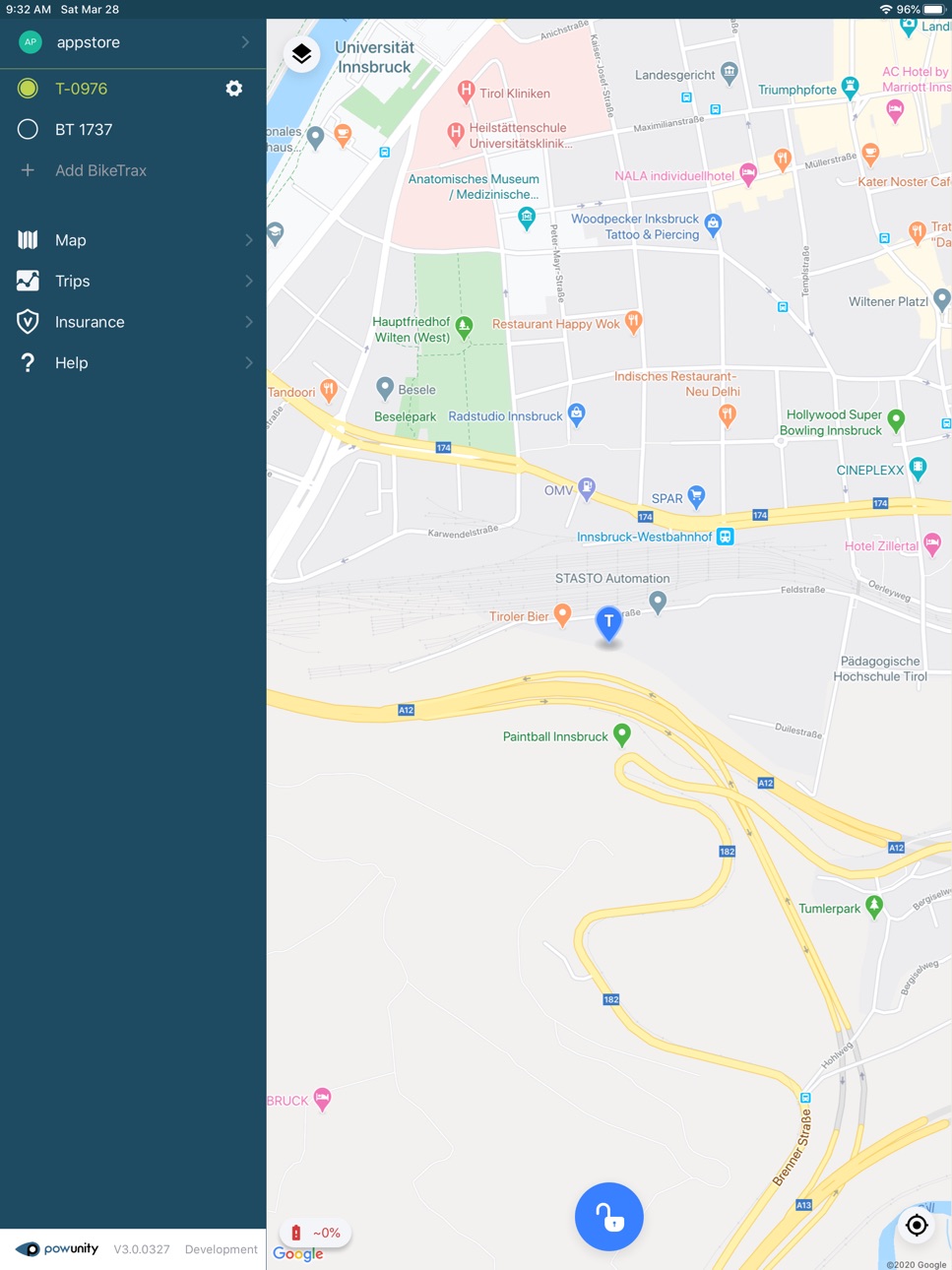Expand the appstore account chevron

pyautogui.click(x=245, y=42)
